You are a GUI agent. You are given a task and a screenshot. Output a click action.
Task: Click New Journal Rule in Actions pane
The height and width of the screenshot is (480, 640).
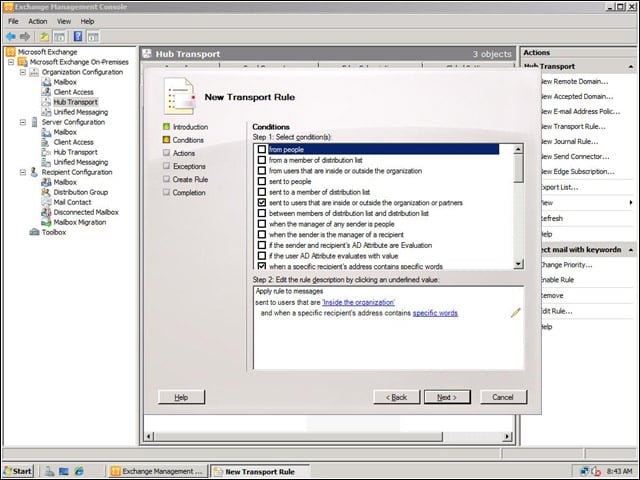point(569,141)
